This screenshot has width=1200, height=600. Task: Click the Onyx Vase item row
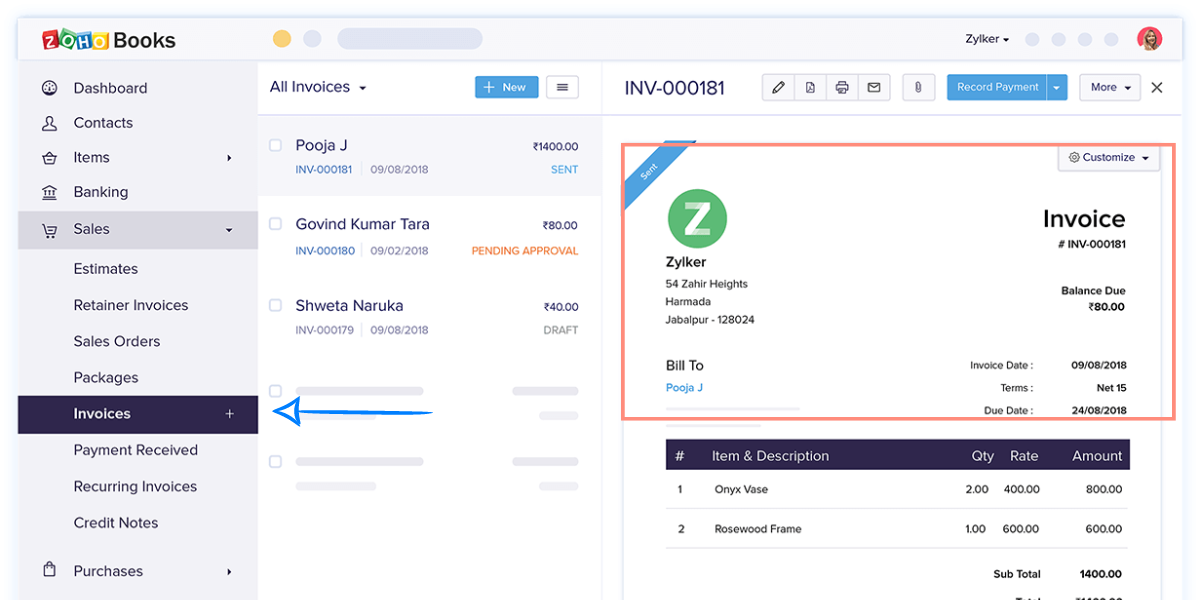[x=898, y=489]
